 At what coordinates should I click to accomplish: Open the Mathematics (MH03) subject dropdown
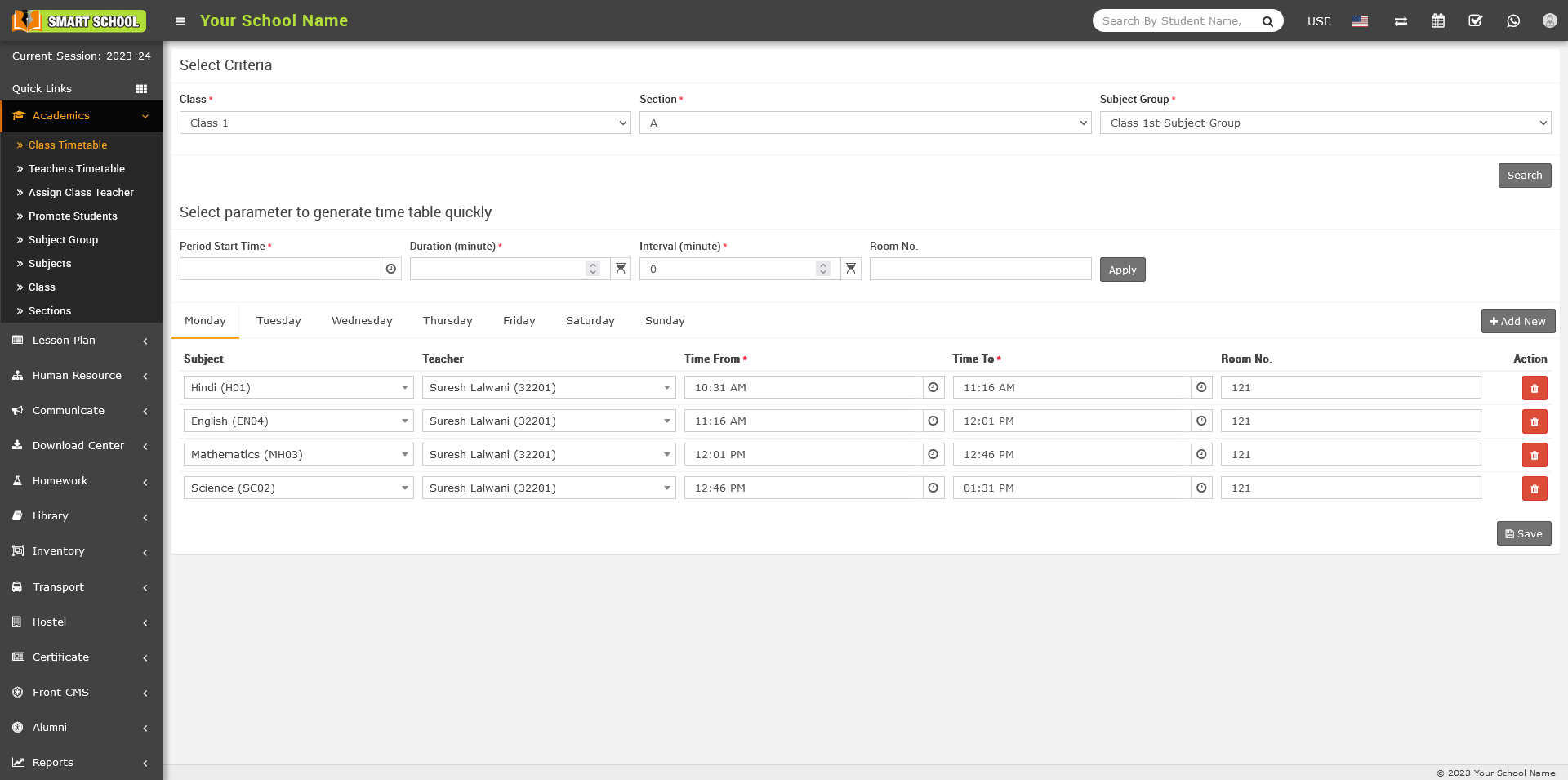coord(298,455)
